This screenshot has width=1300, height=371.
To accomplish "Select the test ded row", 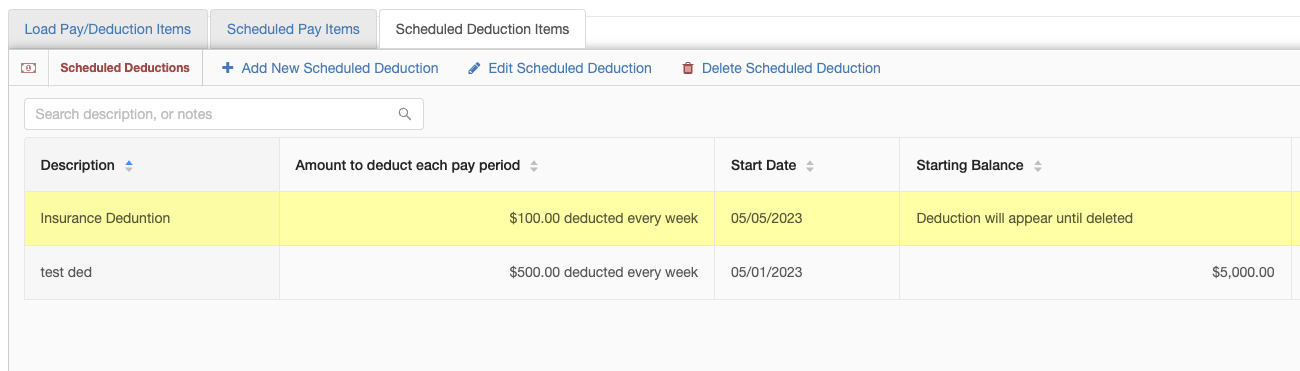I will [660, 272].
